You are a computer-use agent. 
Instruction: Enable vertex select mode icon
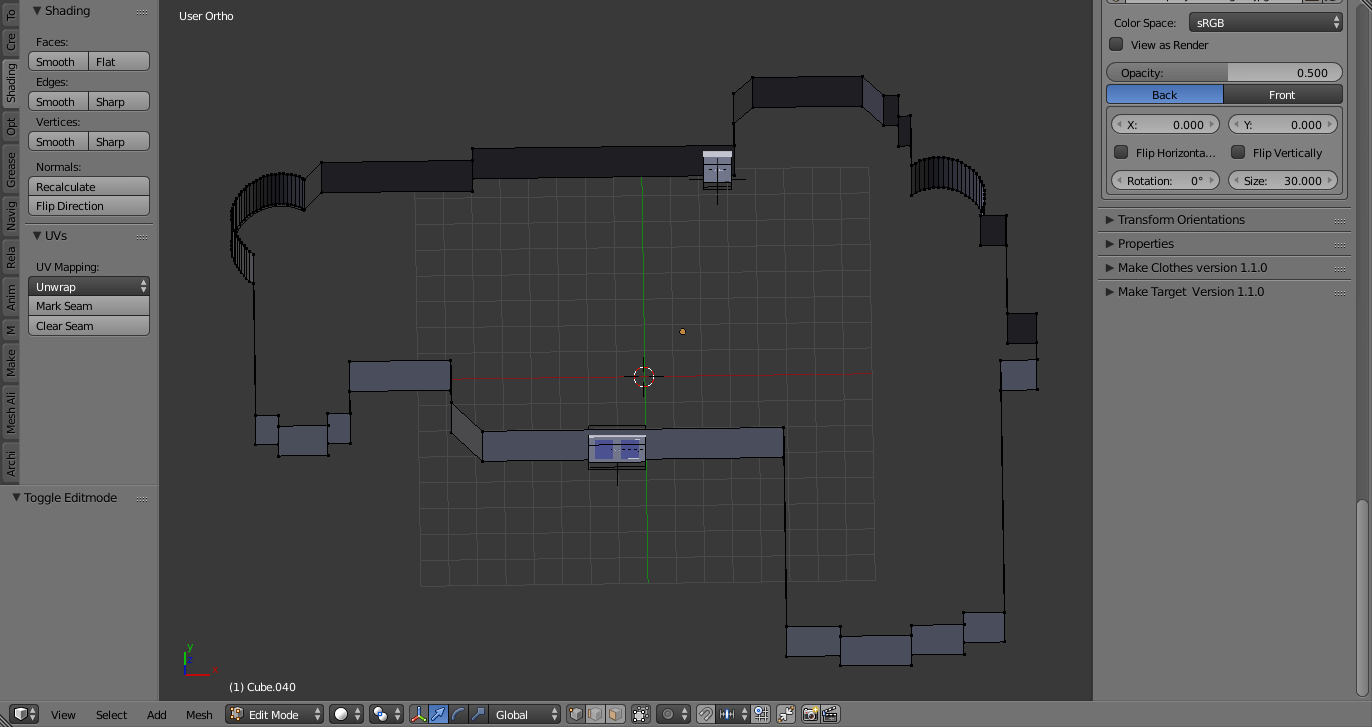(576, 714)
